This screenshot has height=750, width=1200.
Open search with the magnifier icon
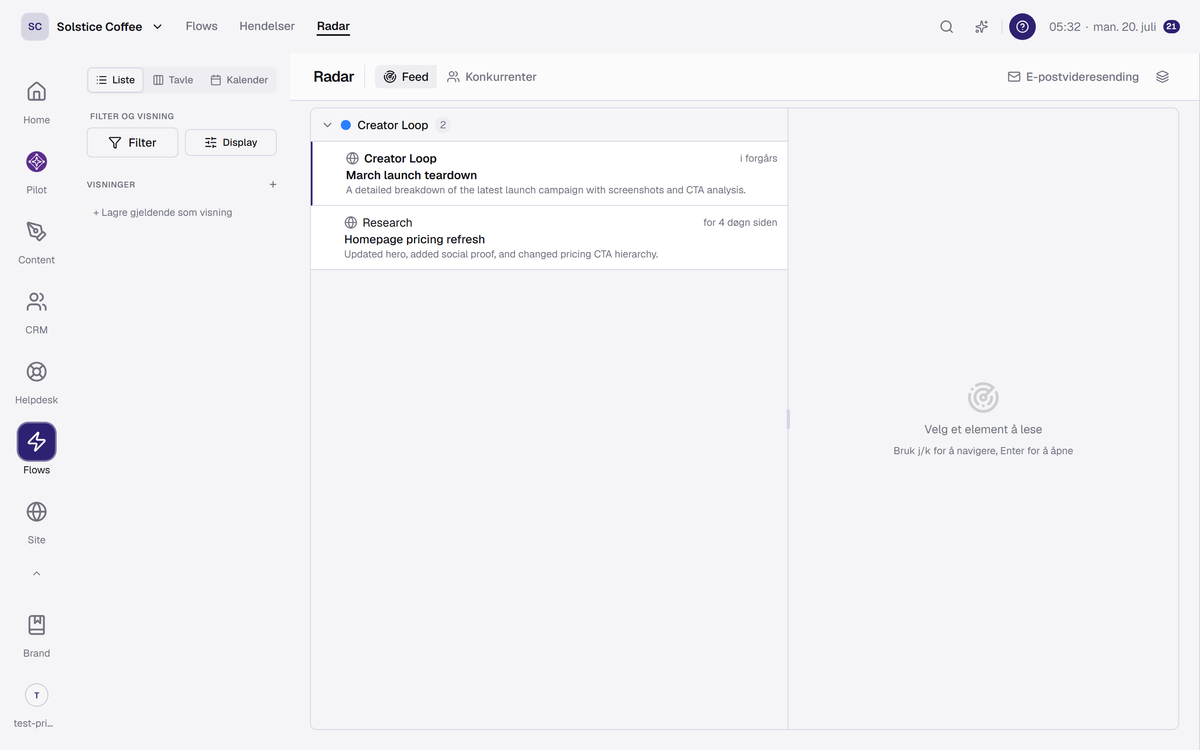(946, 27)
